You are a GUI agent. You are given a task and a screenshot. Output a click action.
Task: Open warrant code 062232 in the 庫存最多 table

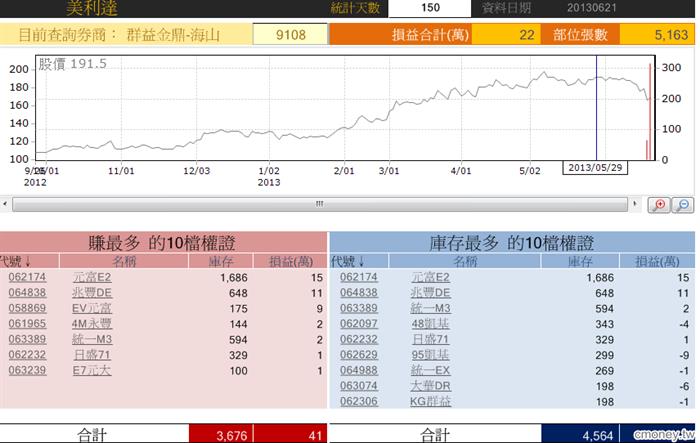359,339
